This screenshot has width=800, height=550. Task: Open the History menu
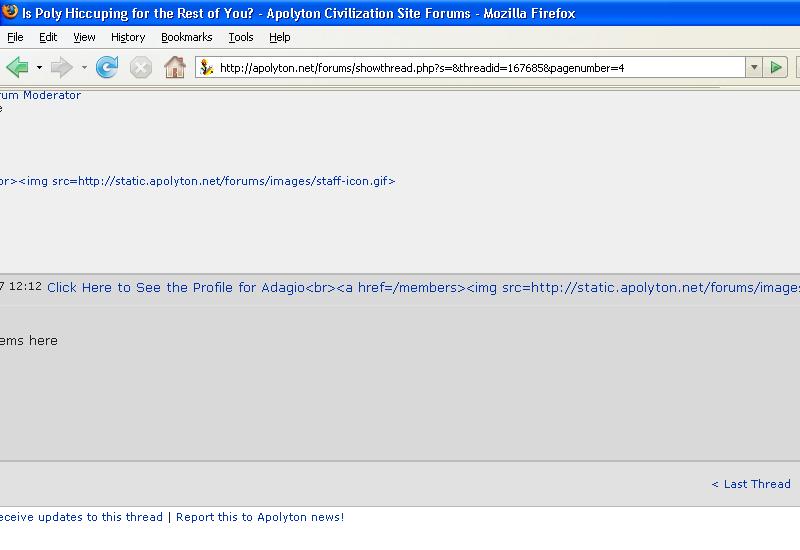[x=128, y=37]
